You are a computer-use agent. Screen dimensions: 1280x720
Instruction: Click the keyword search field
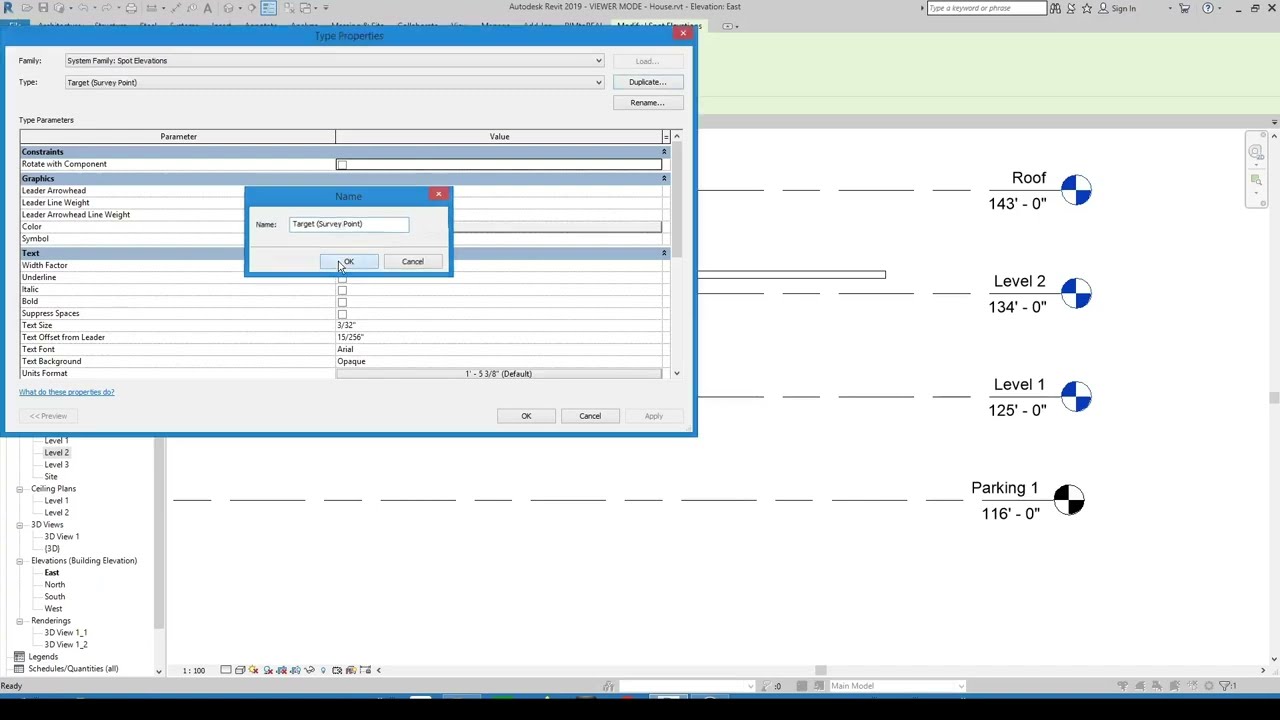986,8
